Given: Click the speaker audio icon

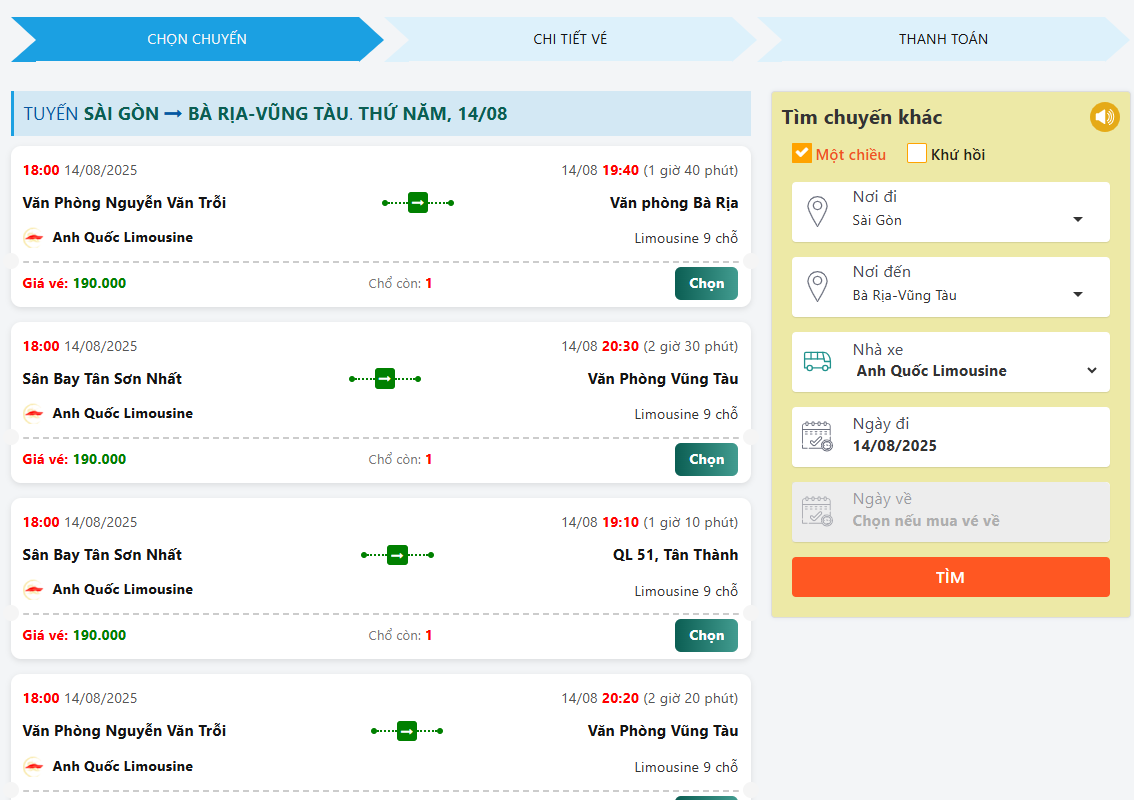Looking at the screenshot, I should 1104,117.
